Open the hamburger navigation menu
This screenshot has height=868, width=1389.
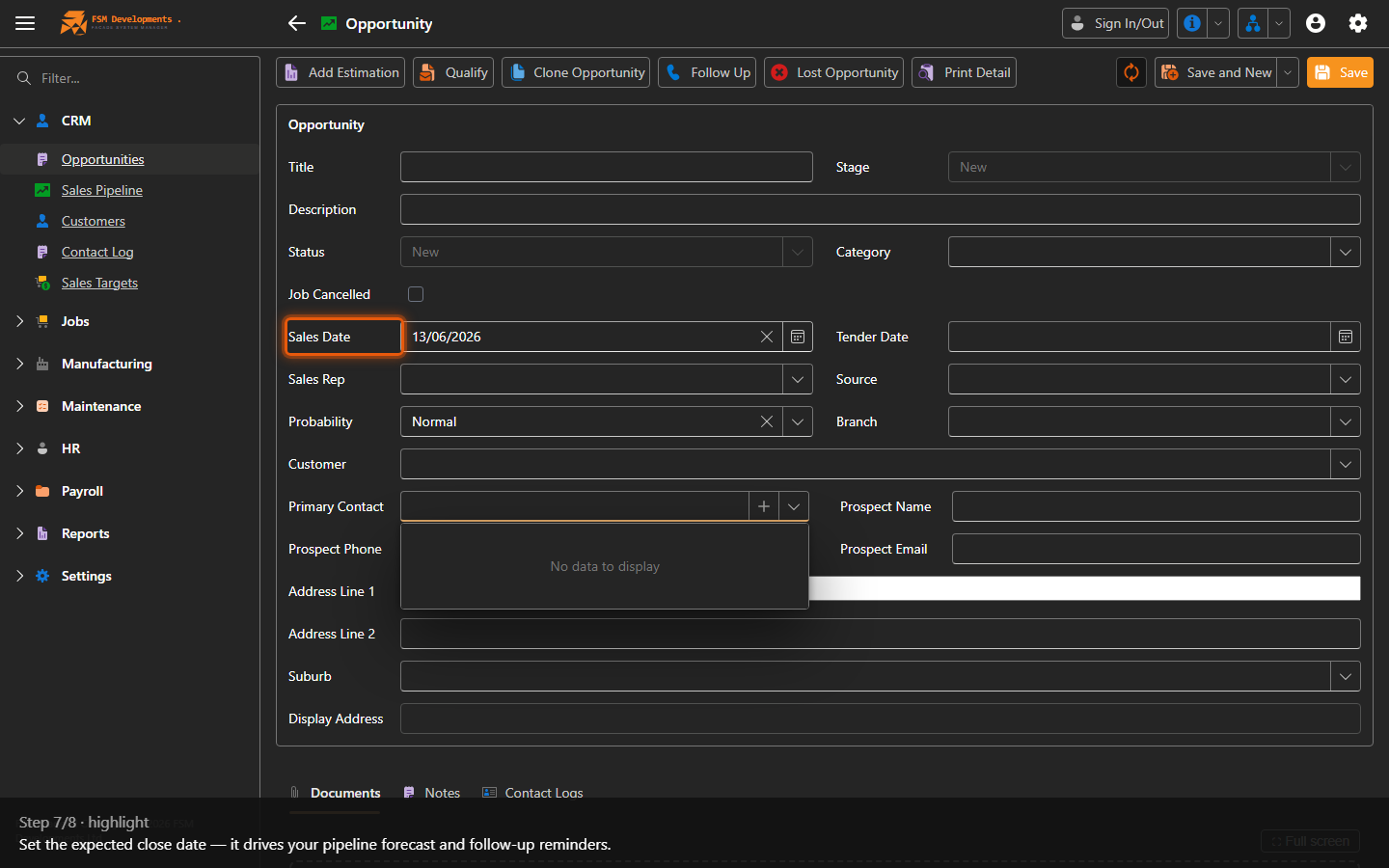coord(25,23)
